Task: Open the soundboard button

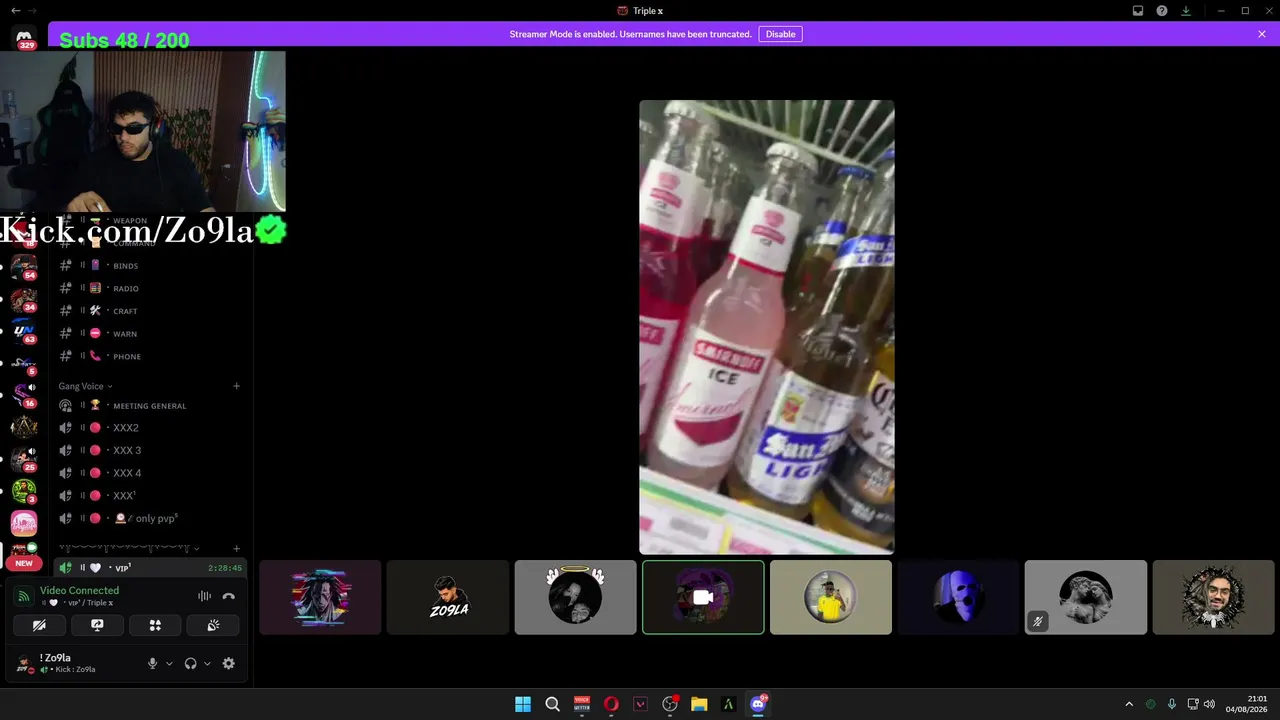Action: pos(213,625)
